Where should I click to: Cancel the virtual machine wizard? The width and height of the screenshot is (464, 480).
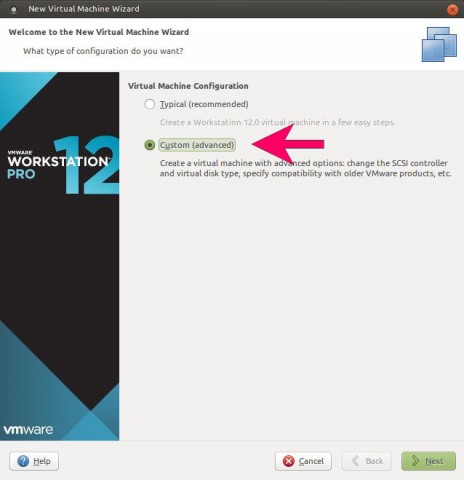(303, 461)
